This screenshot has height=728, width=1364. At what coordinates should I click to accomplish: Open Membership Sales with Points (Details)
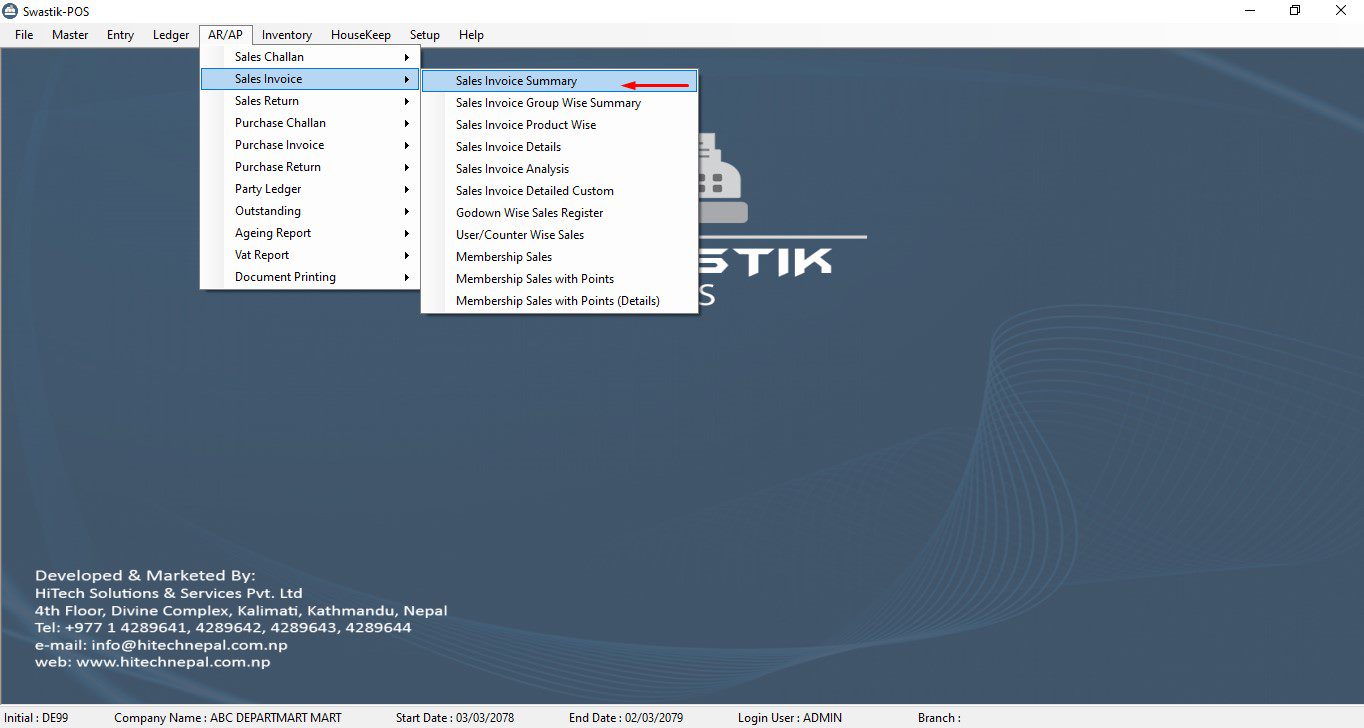[557, 301]
